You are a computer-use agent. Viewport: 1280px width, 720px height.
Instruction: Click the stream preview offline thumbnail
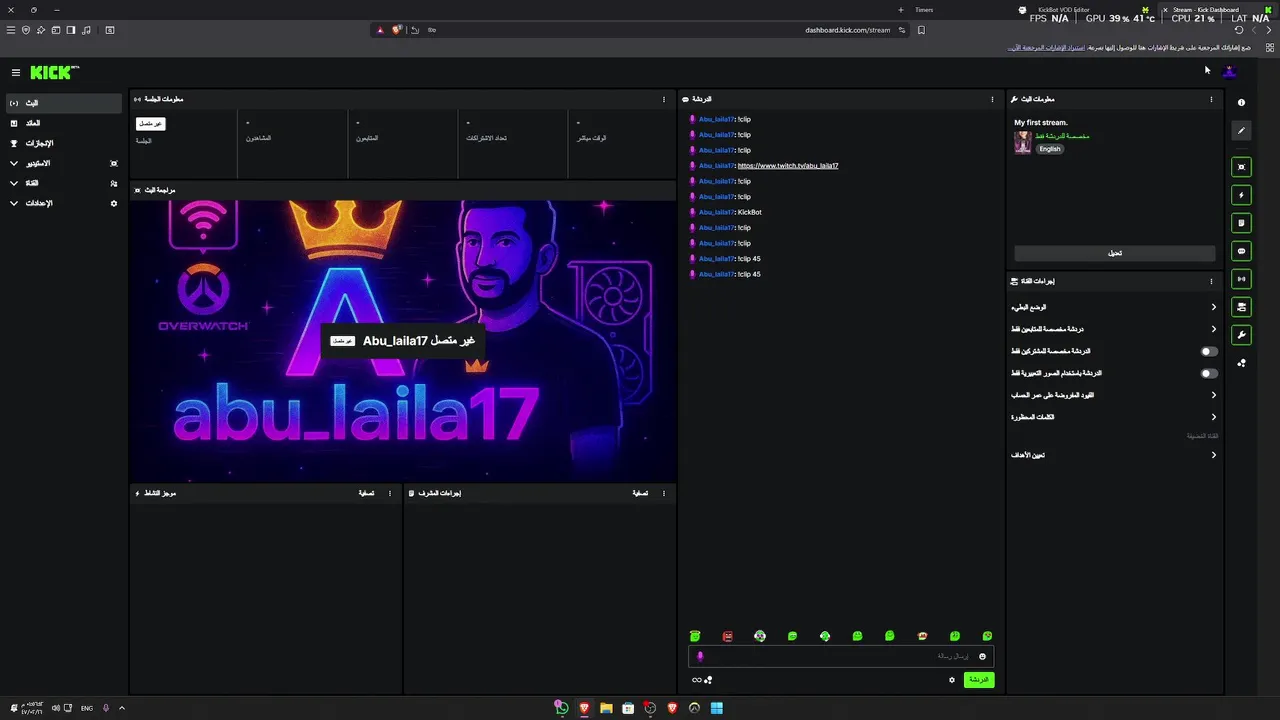403,341
